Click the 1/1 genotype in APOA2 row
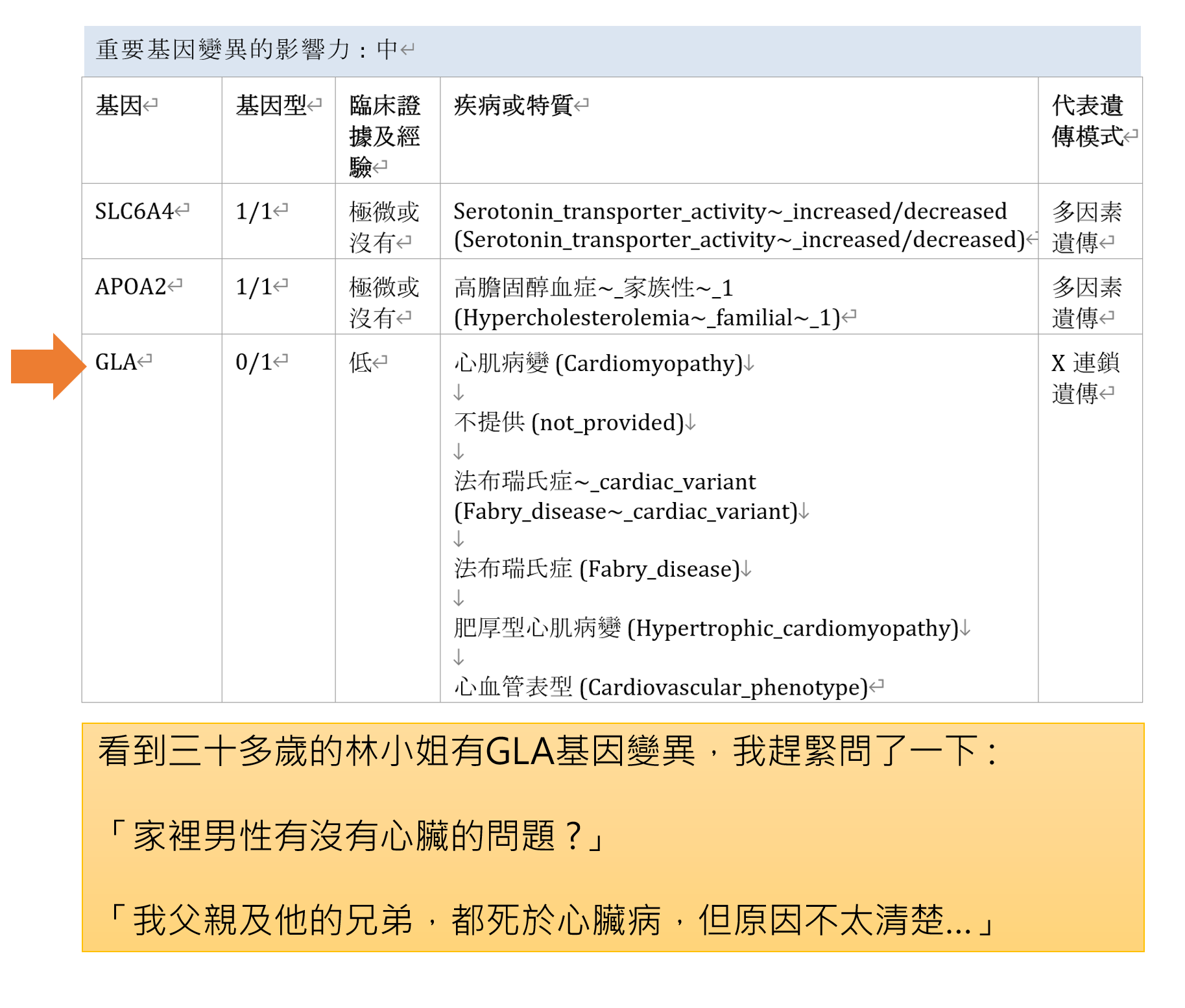 (254, 287)
